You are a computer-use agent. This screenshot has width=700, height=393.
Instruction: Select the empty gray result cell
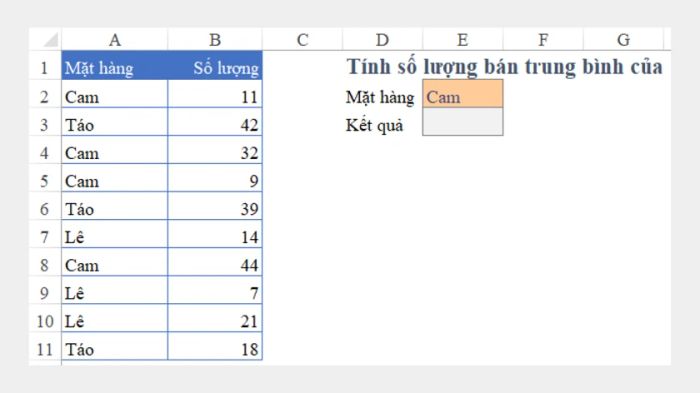462,121
